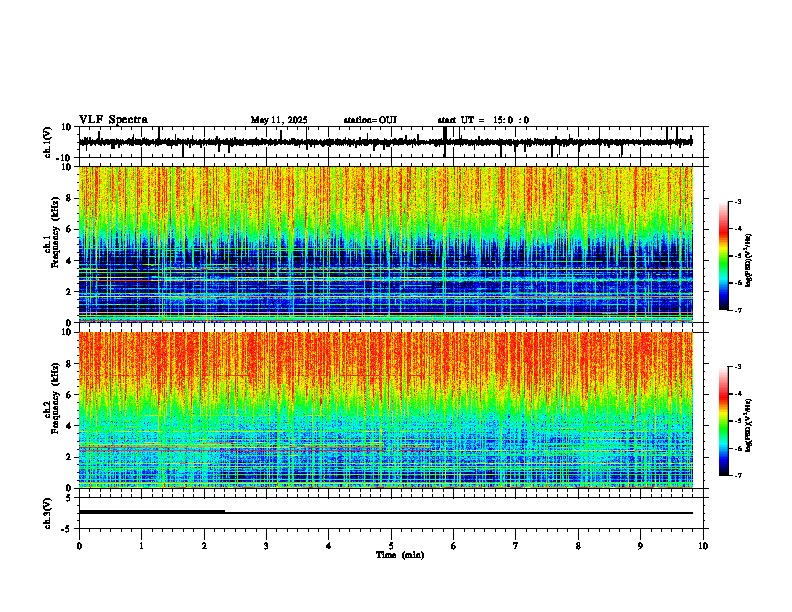The image size is (792, 612).
Task: Click the time axis tick label "8"
Action: [578, 546]
